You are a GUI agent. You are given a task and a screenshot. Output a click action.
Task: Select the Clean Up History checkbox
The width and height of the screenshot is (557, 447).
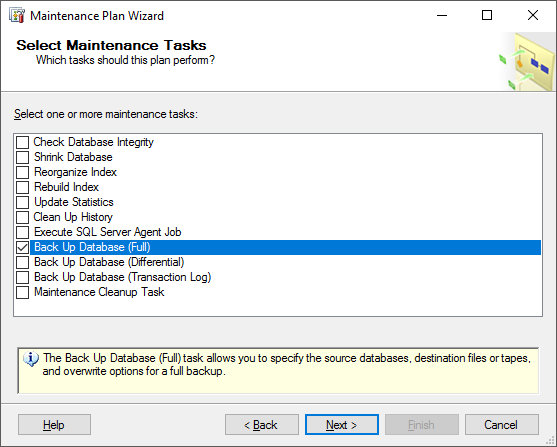point(22,217)
